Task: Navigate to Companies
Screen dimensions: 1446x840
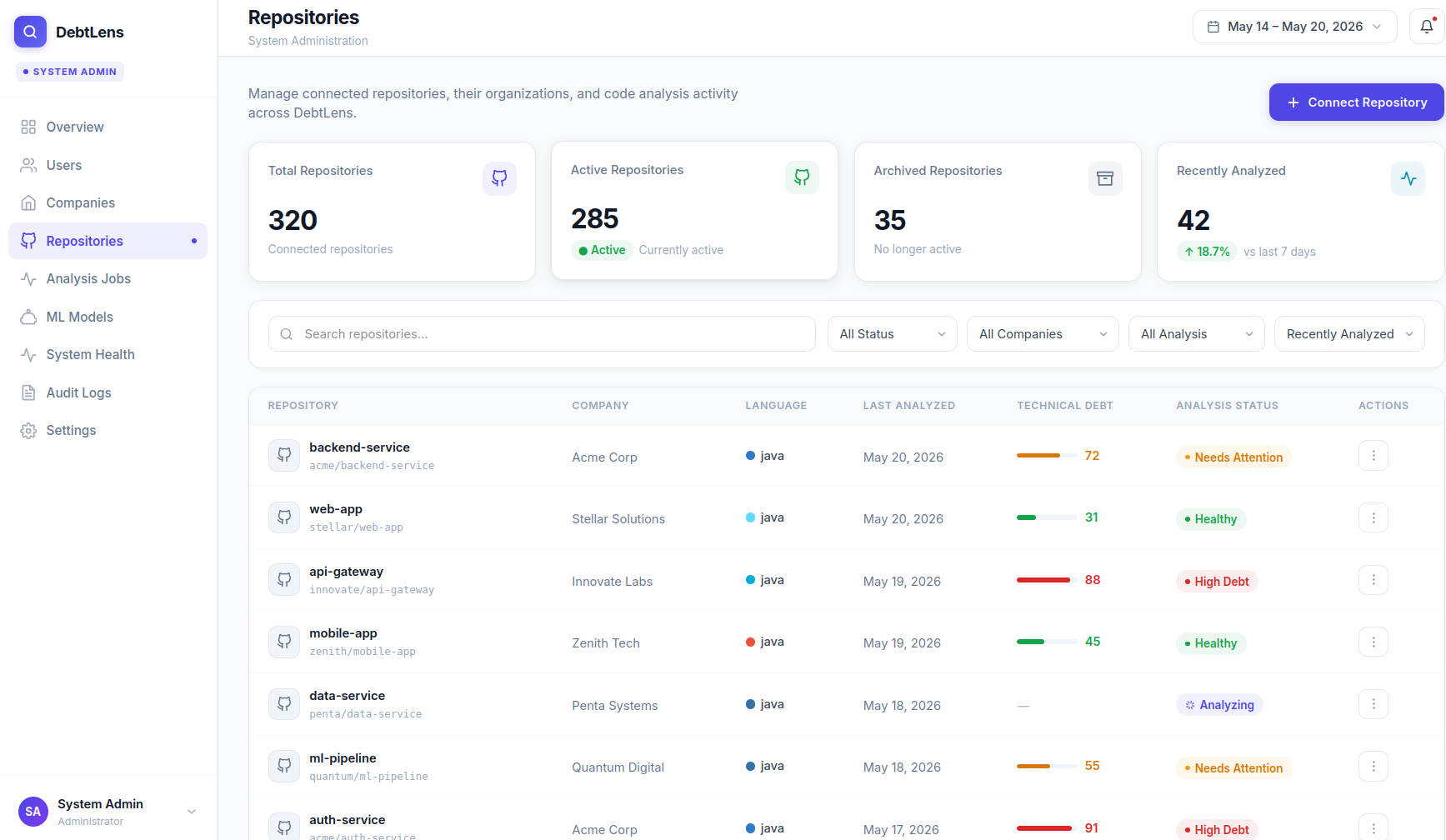Action: [108, 202]
